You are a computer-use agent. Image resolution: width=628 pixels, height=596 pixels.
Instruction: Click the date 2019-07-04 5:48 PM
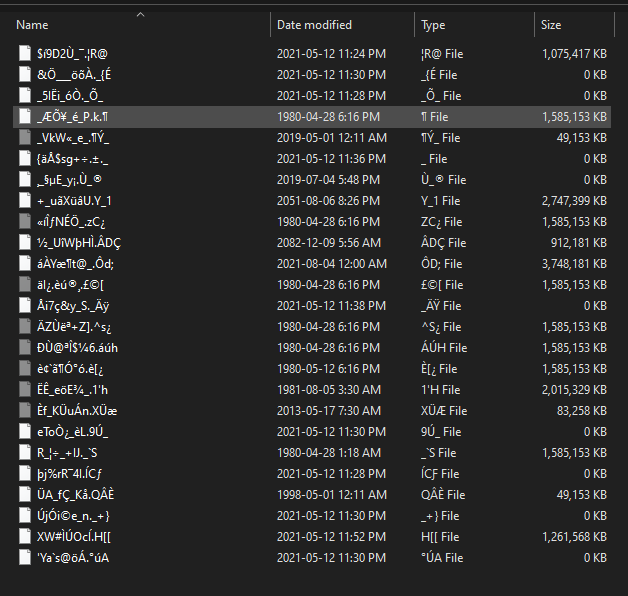point(328,179)
